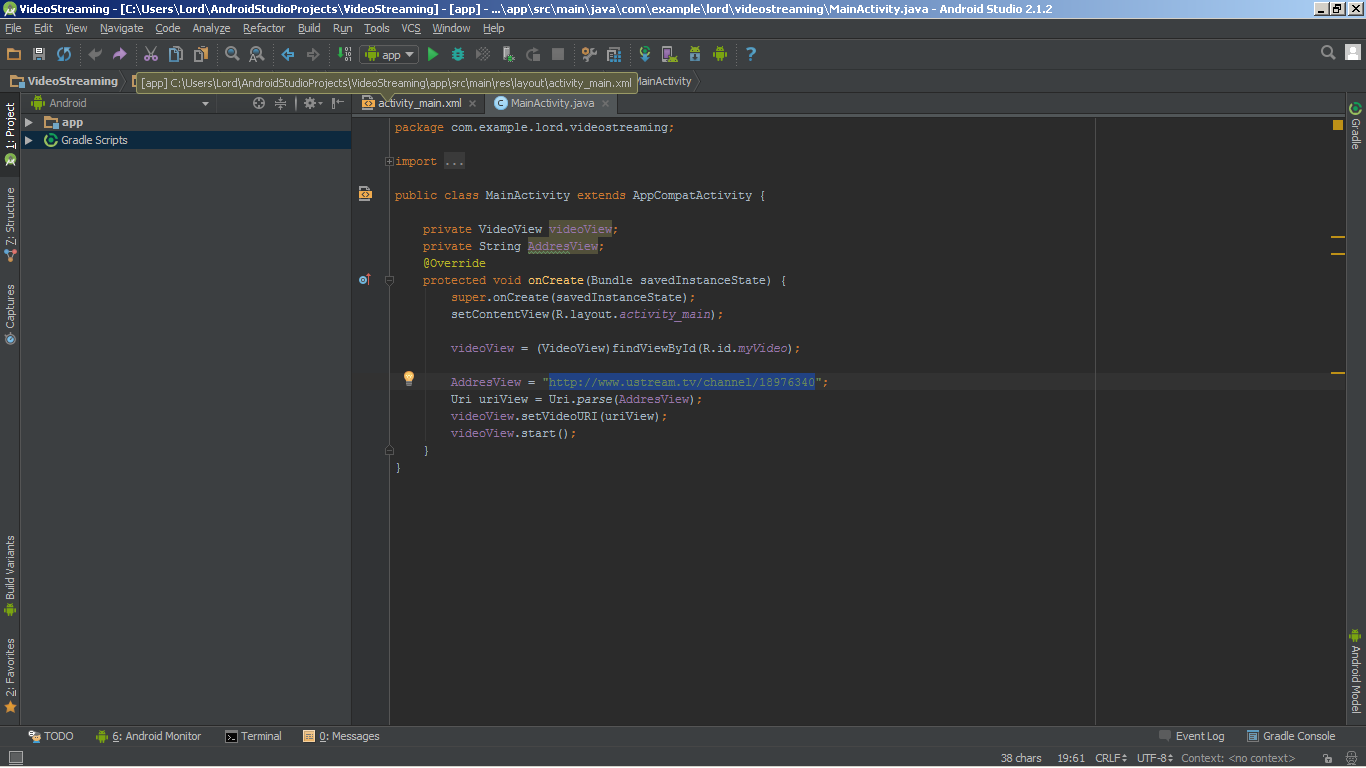1366x768 pixels.
Task: Open SDK Manager download icon
Action: (695, 54)
